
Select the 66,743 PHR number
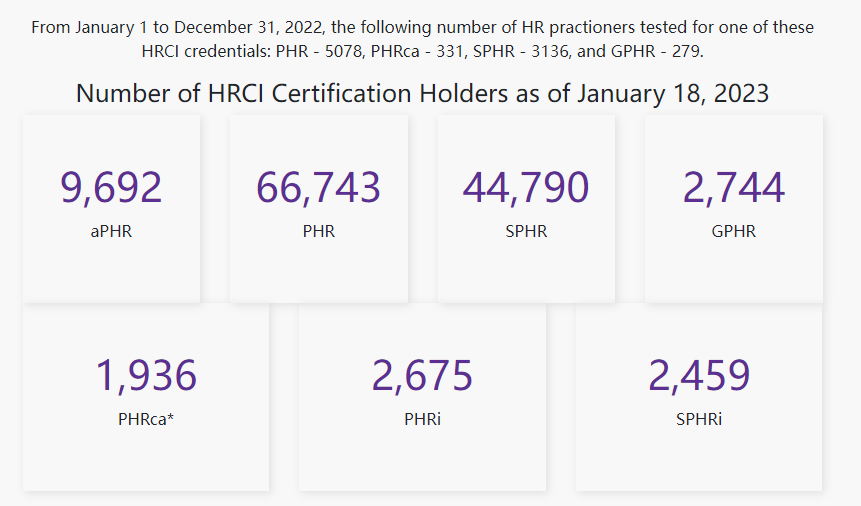point(318,187)
